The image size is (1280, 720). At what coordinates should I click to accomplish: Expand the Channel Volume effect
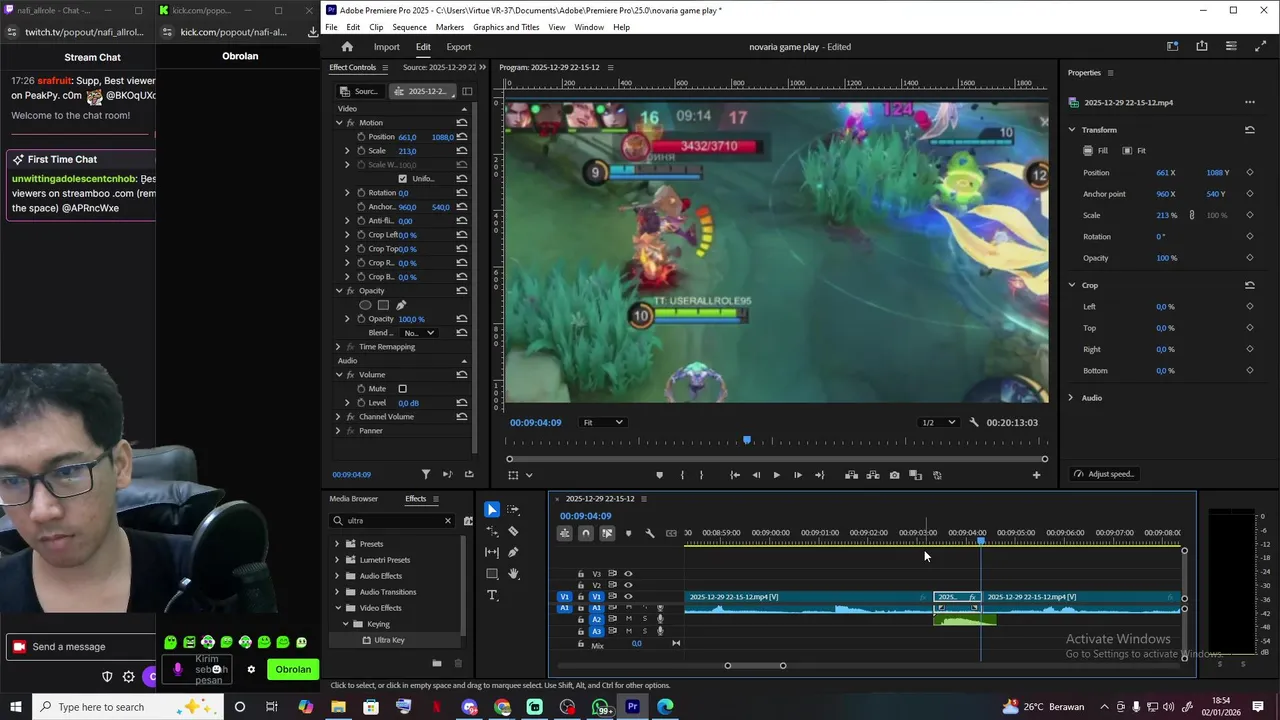(338, 417)
